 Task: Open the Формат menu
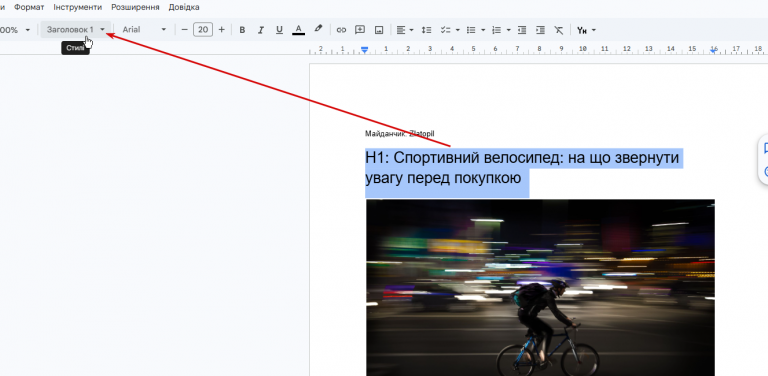[29, 7]
